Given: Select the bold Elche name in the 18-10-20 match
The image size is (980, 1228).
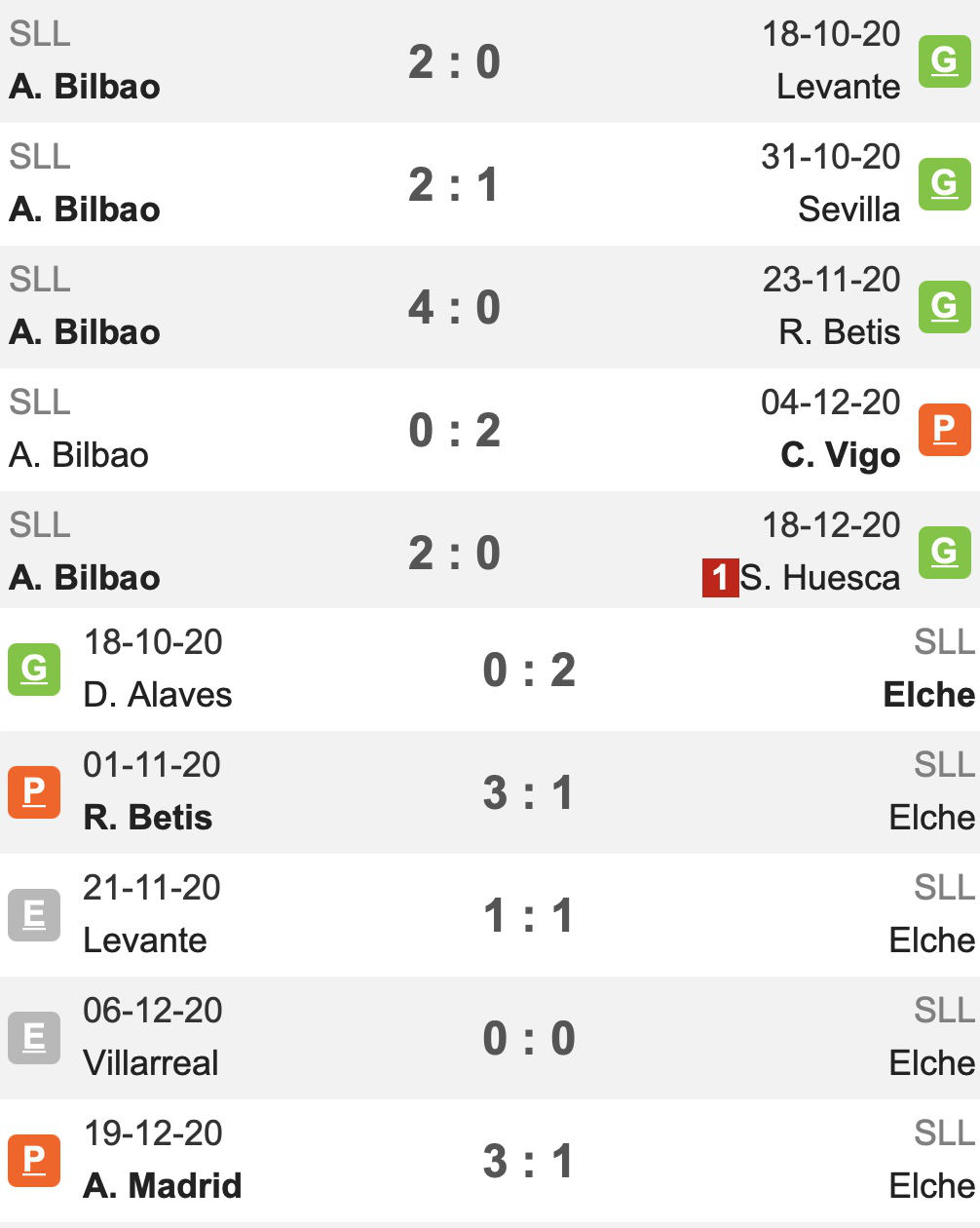Looking at the screenshot, I should (x=929, y=695).
